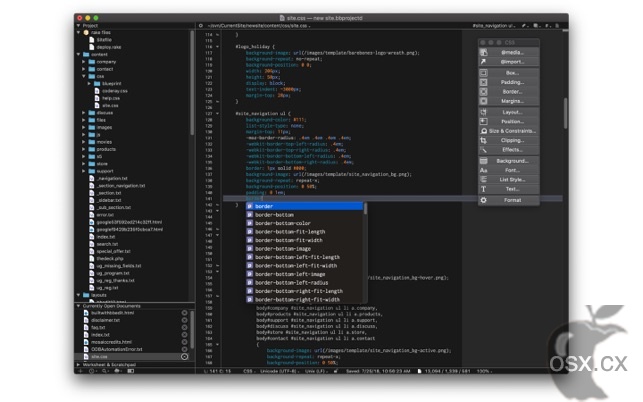This screenshot has width=643, height=402.
Task: Open the Unicode (UTF-8) encoding popup
Action: (279, 371)
